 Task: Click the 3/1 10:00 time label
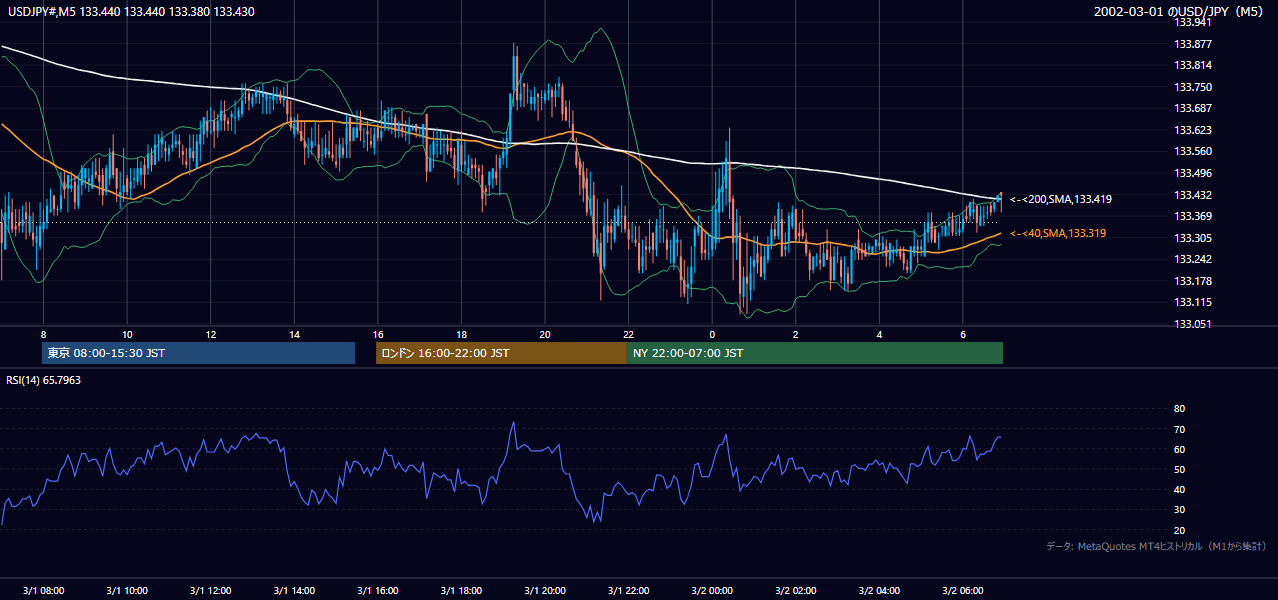point(127,590)
